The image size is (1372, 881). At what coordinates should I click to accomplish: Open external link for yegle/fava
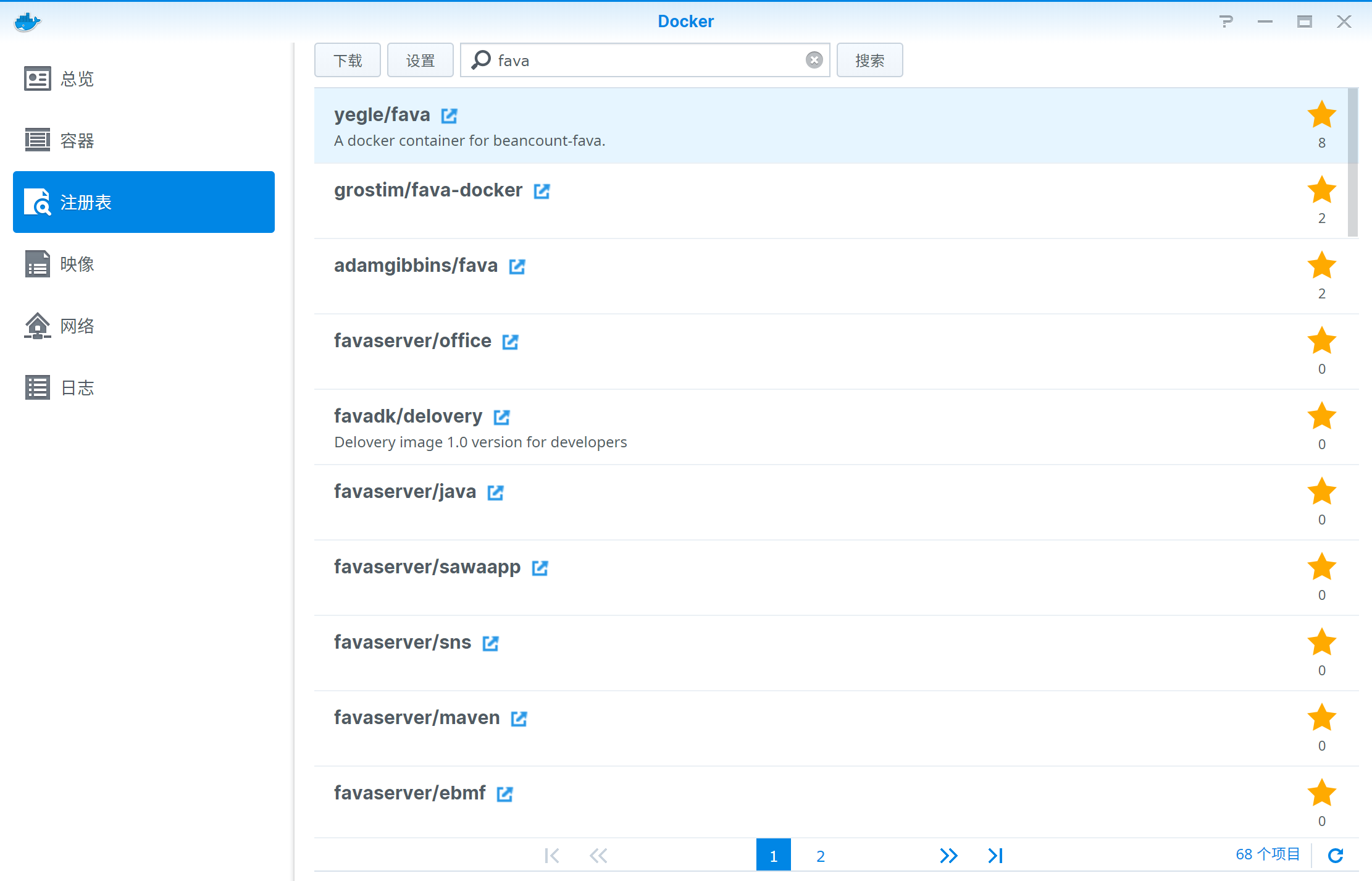(x=449, y=116)
